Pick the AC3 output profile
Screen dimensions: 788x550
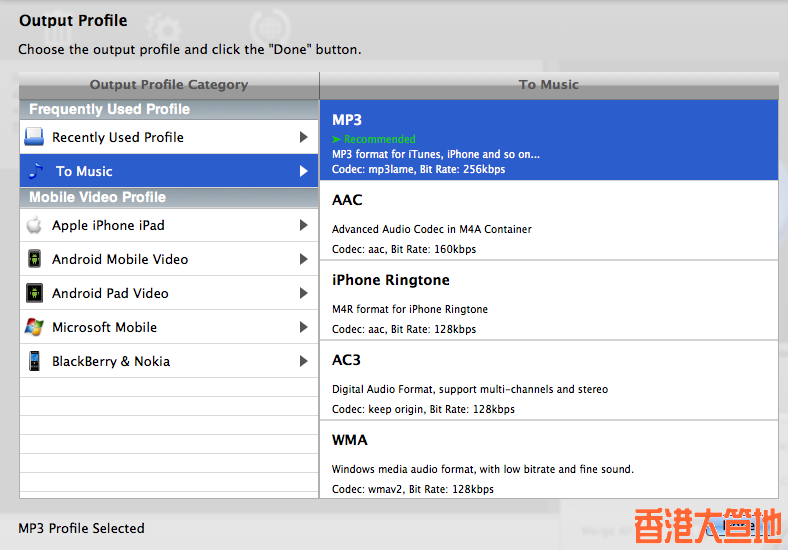point(549,381)
